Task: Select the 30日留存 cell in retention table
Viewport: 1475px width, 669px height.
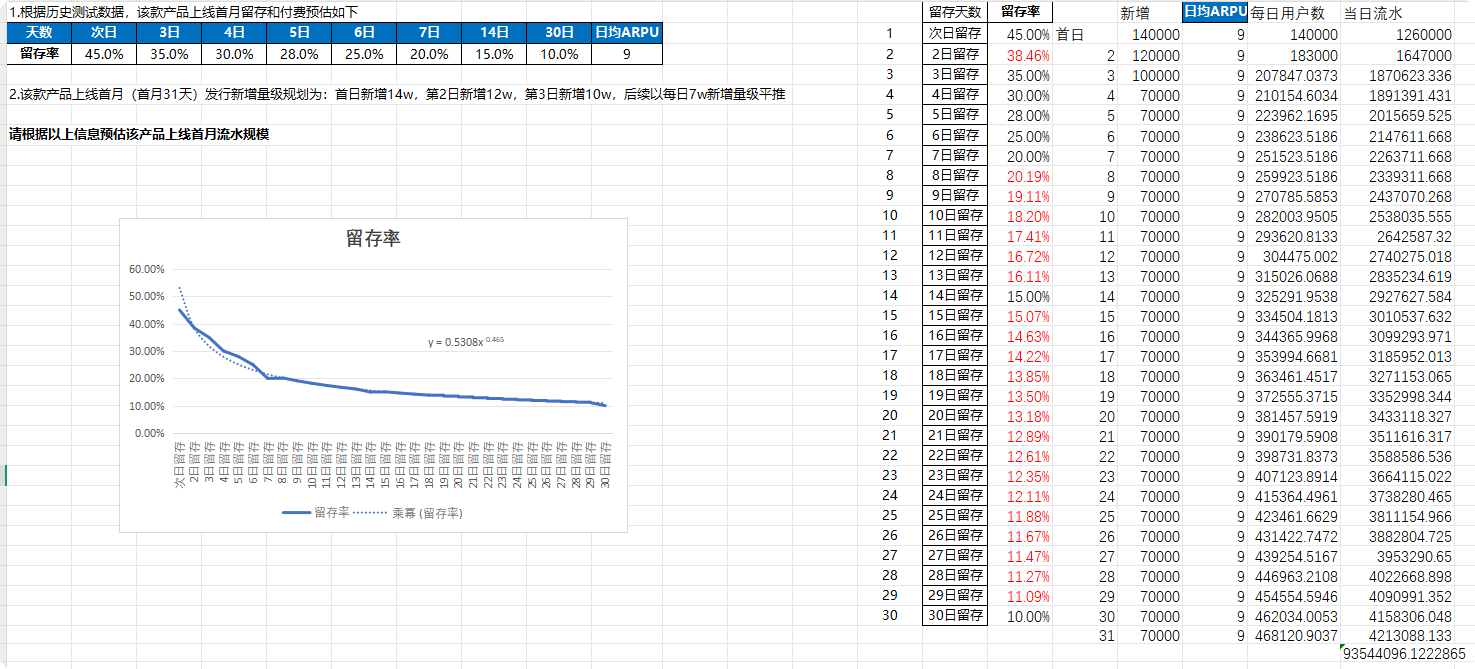Action: 955,615
